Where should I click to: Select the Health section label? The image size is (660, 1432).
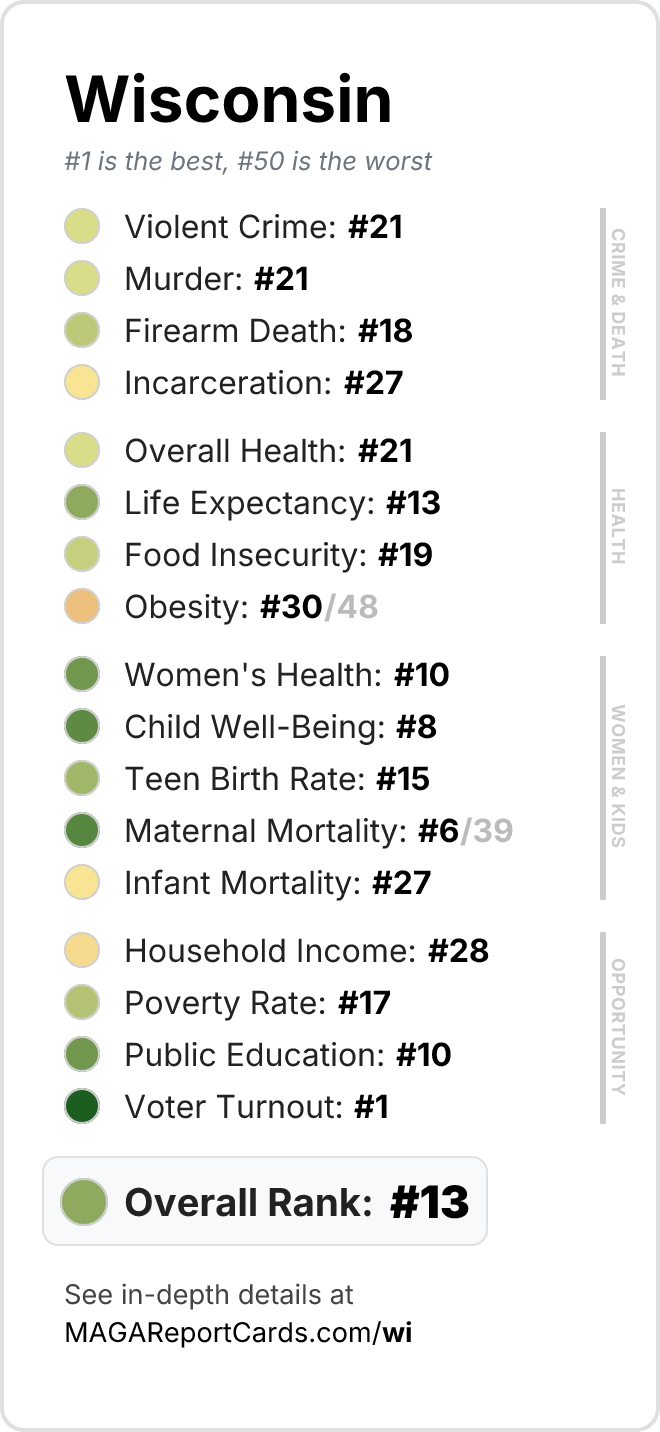[x=618, y=527]
